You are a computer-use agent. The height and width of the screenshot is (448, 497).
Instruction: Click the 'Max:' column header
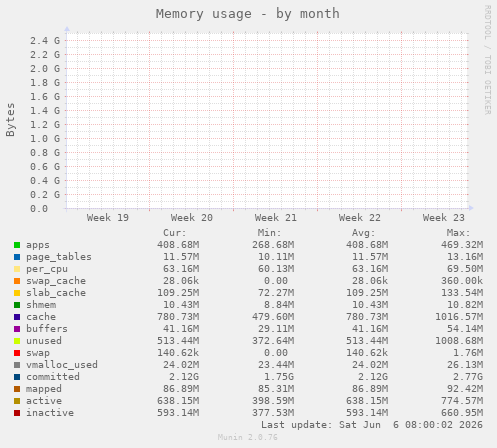point(458,233)
